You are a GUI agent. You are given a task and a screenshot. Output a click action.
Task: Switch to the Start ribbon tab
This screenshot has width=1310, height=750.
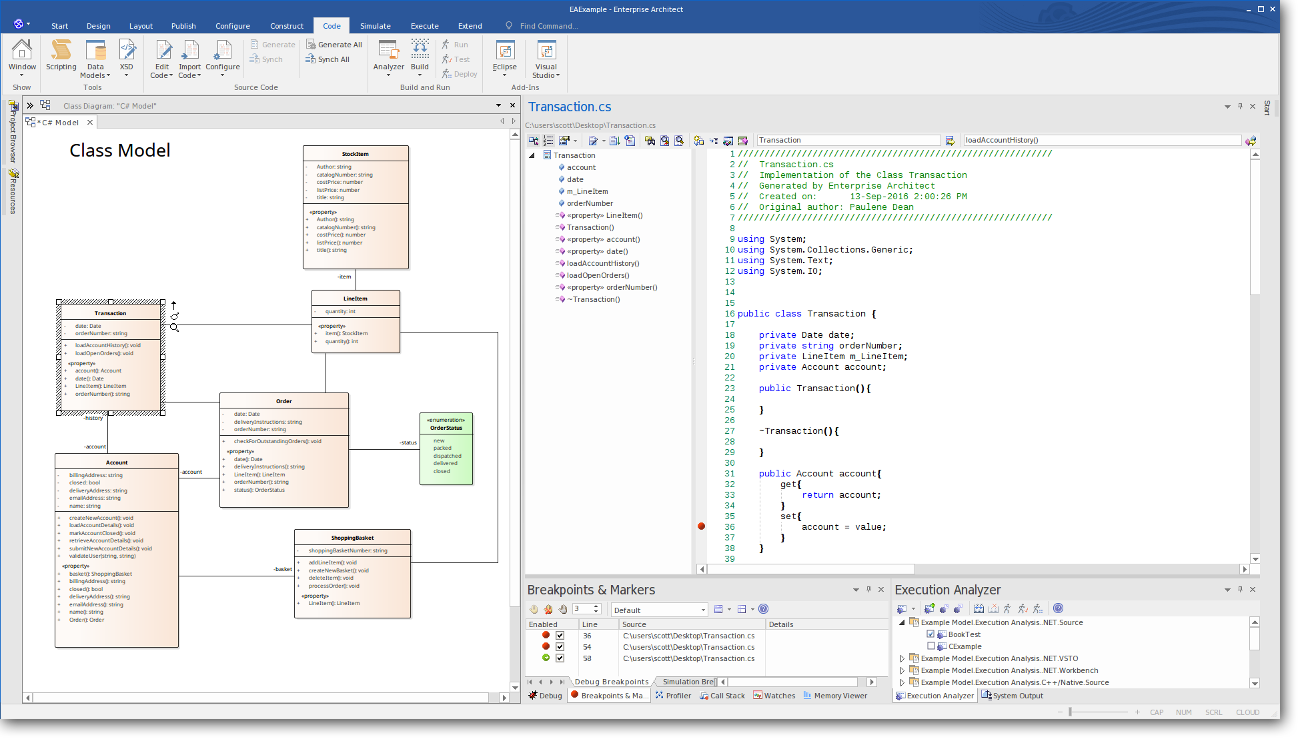click(60, 26)
